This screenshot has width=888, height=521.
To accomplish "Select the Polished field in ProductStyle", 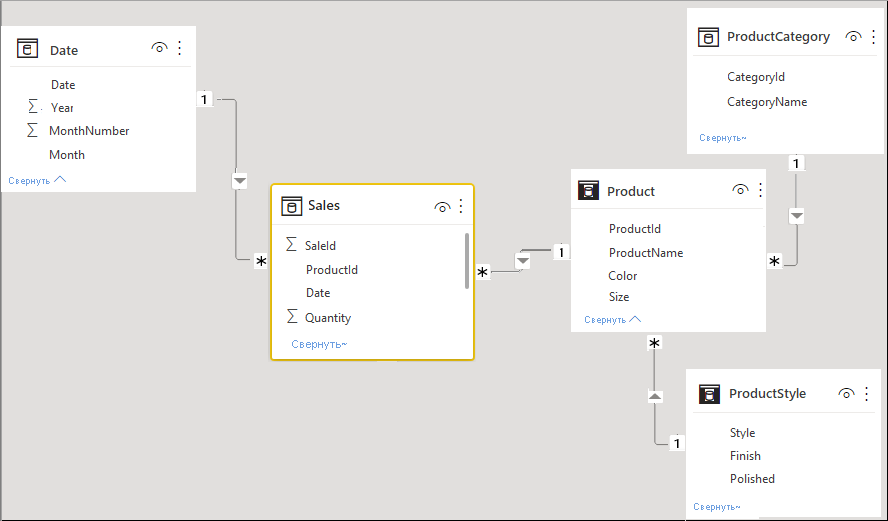I will pyautogui.click(x=752, y=479).
